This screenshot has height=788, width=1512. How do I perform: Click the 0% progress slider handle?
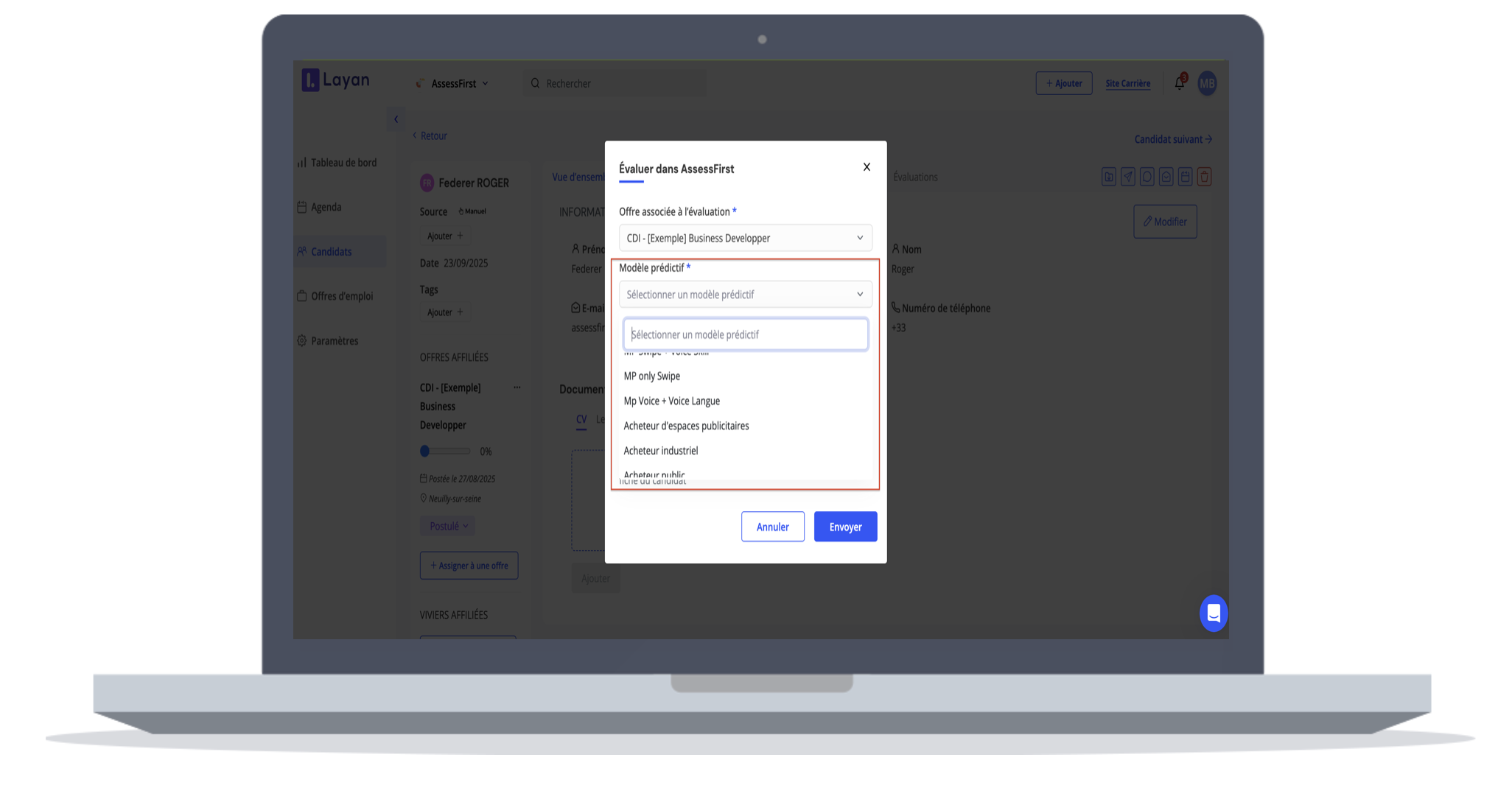pyautogui.click(x=424, y=451)
